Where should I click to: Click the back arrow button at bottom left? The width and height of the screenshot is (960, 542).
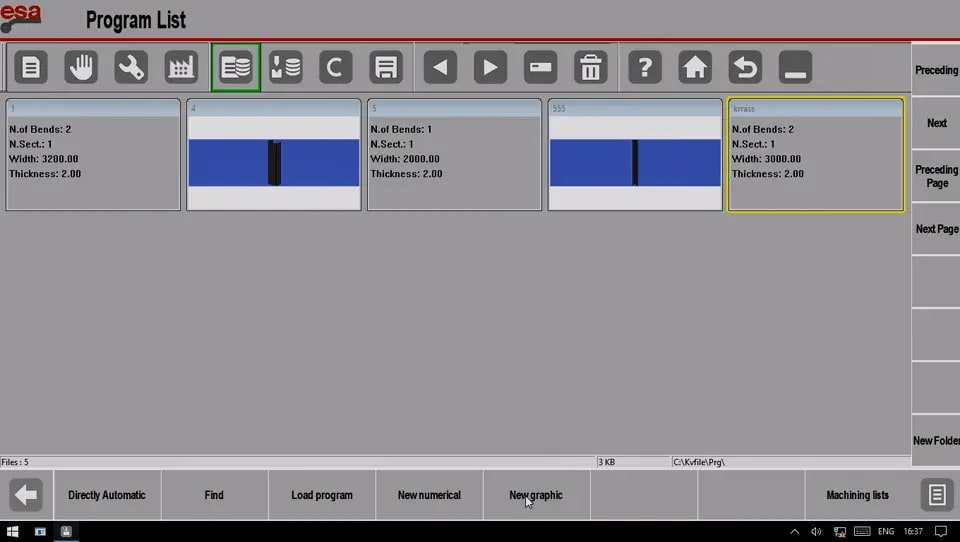coord(26,495)
